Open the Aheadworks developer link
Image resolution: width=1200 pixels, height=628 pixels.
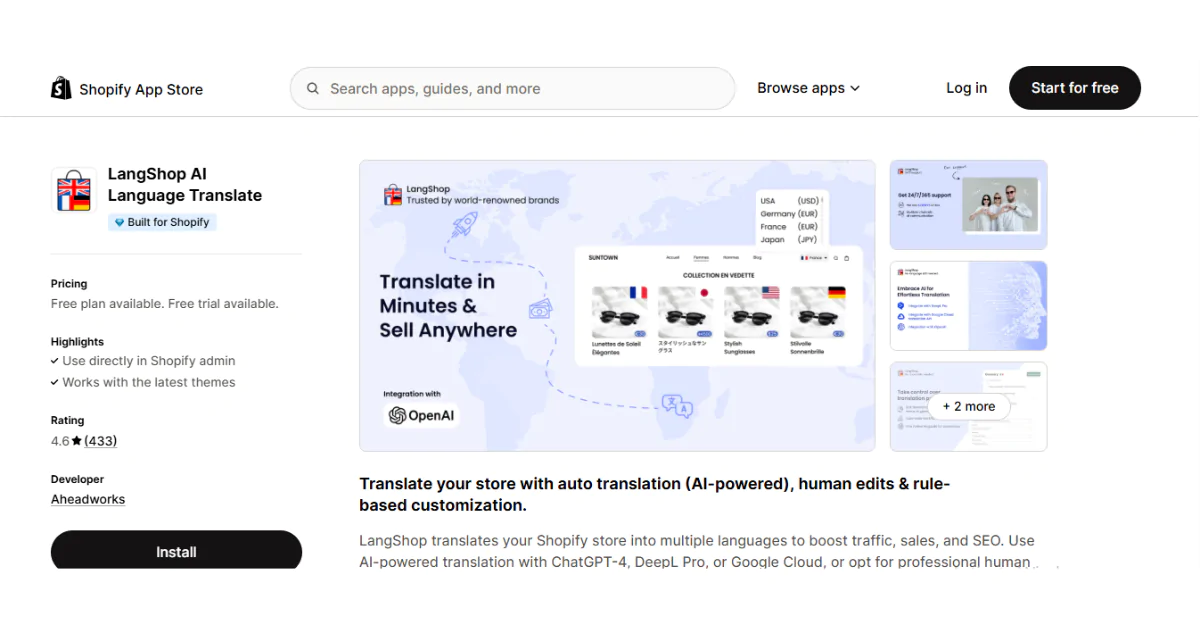[x=88, y=499]
